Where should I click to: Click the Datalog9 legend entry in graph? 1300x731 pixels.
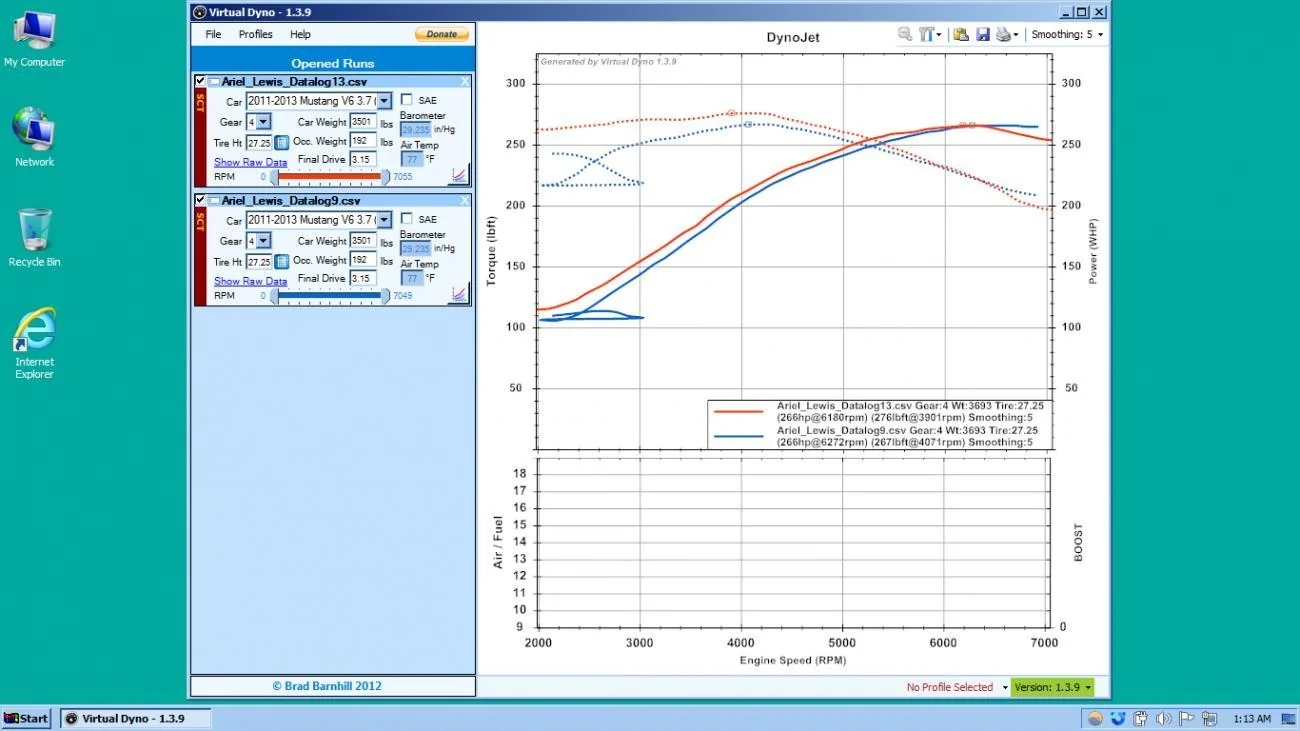point(880,436)
